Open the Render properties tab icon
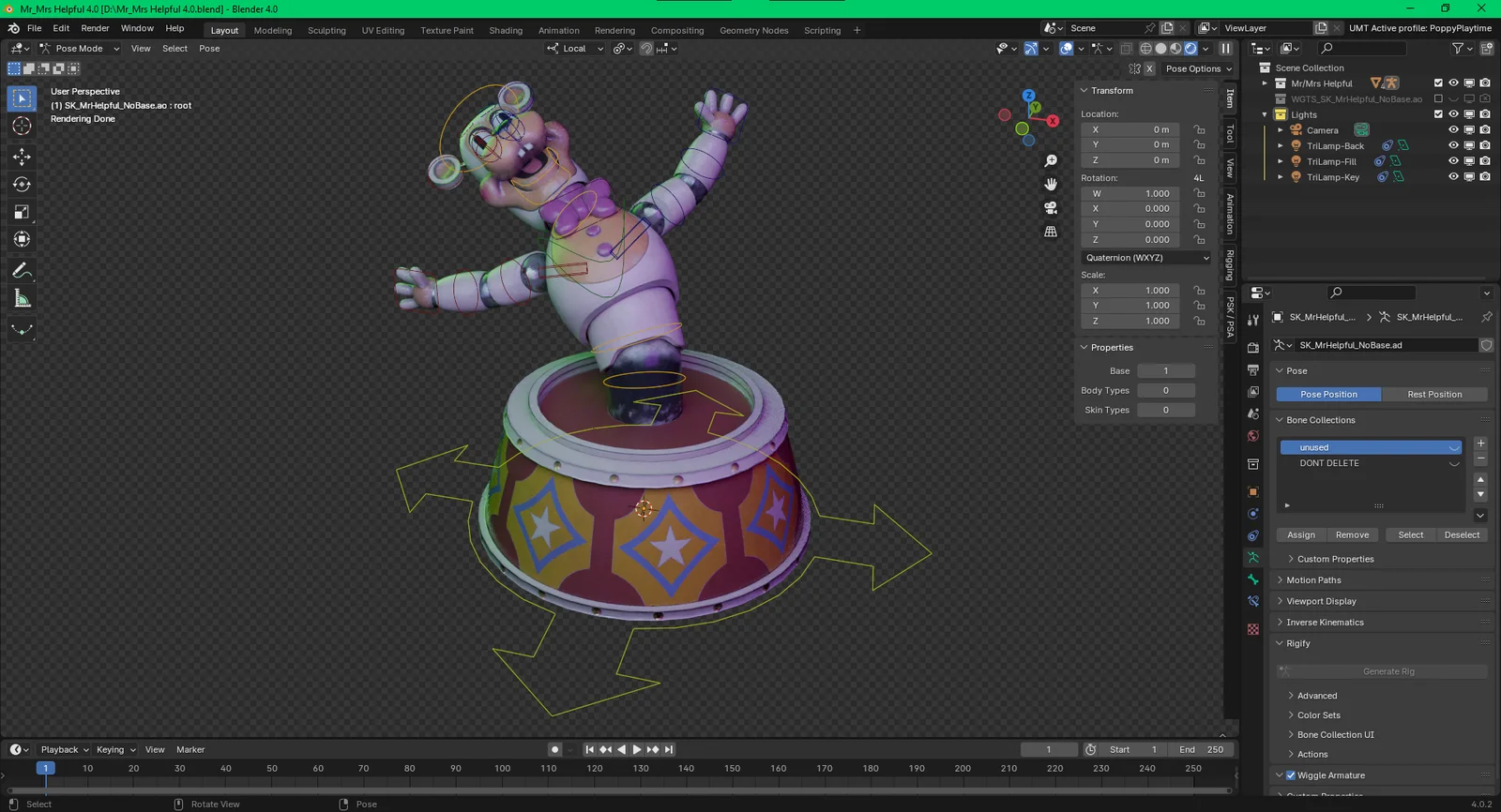This screenshot has width=1501, height=812. 1253,348
